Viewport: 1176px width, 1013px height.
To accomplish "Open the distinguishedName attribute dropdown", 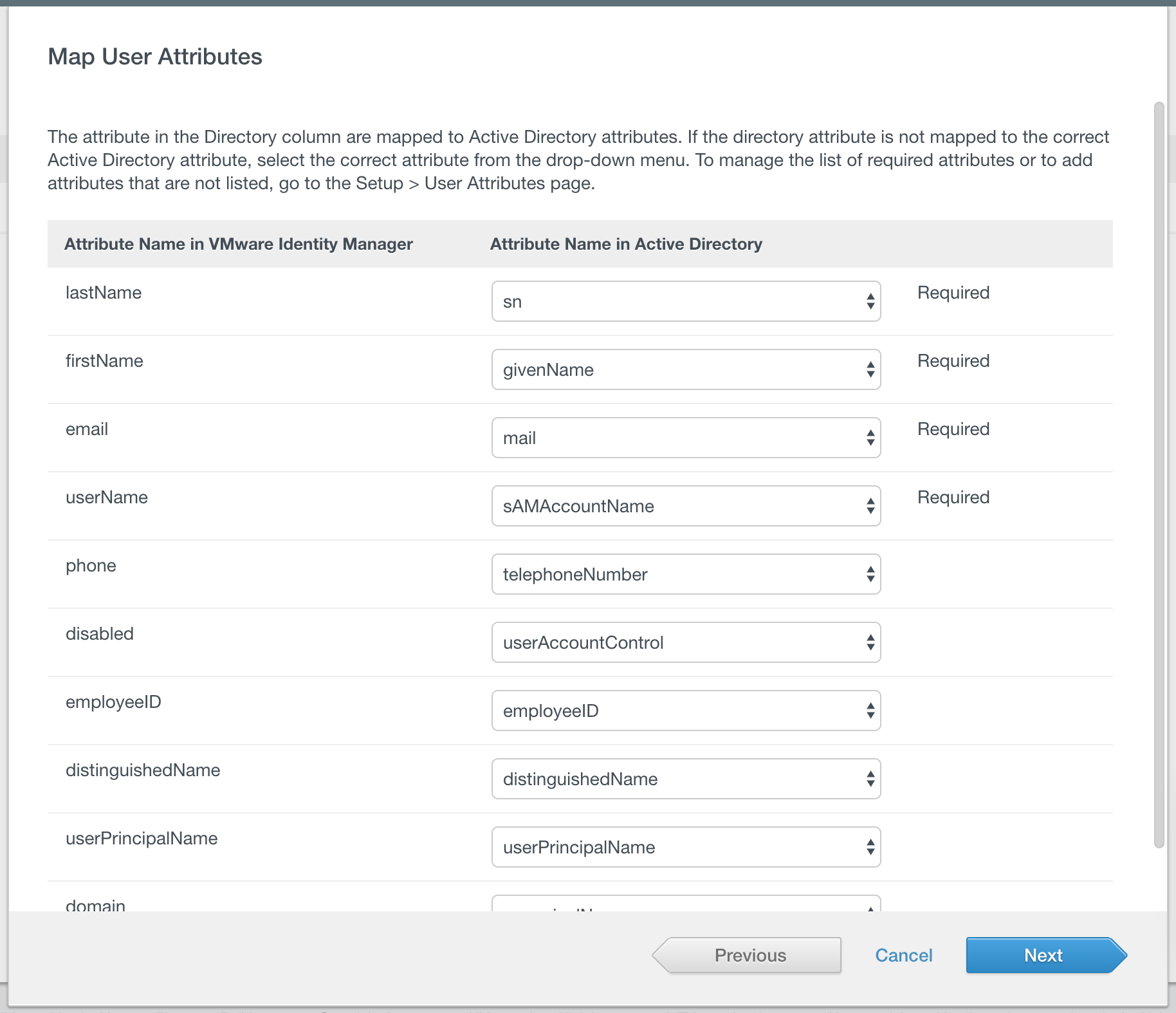I will 686,779.
